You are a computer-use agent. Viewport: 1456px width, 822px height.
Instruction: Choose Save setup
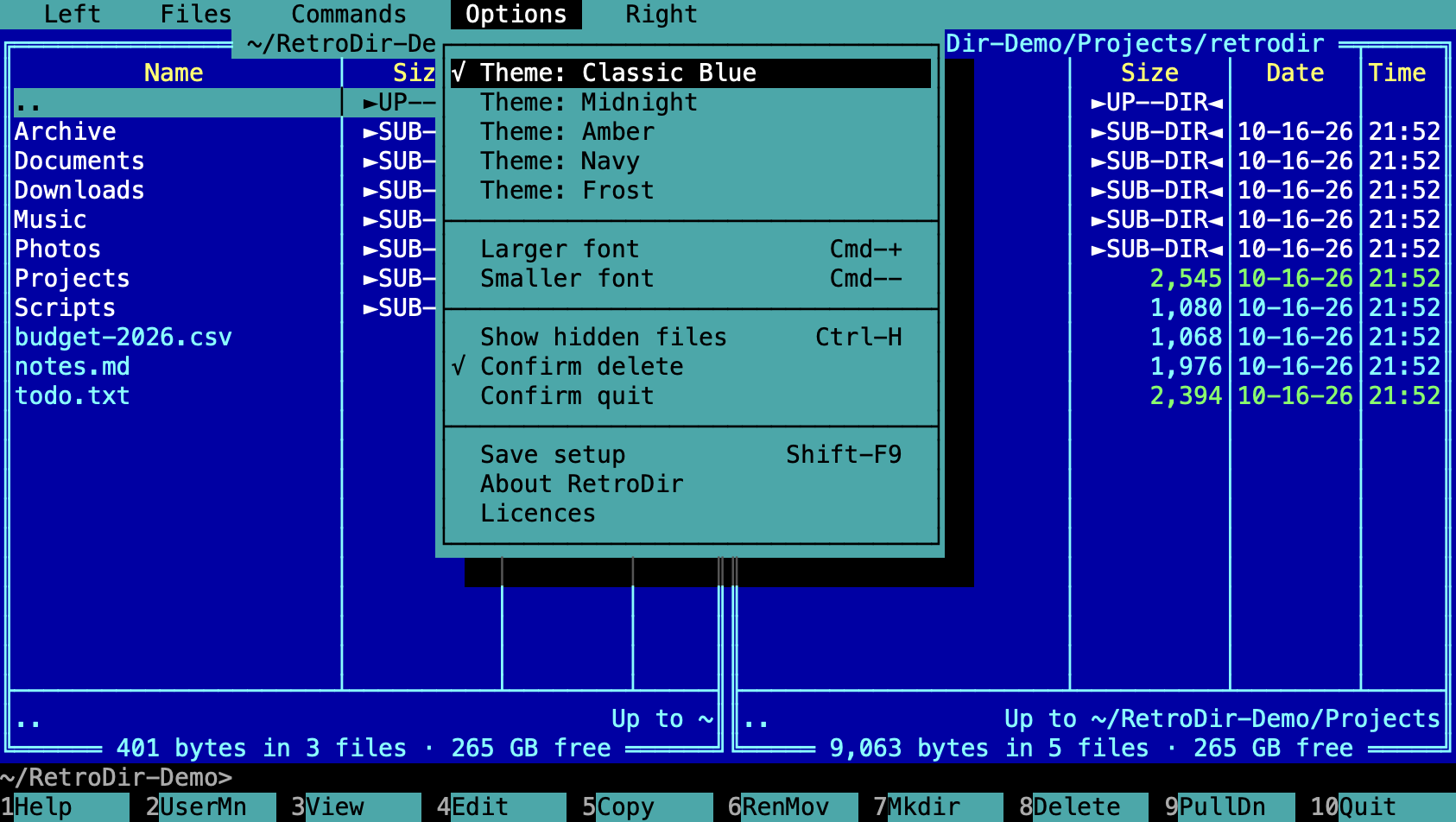pos(691,455)
